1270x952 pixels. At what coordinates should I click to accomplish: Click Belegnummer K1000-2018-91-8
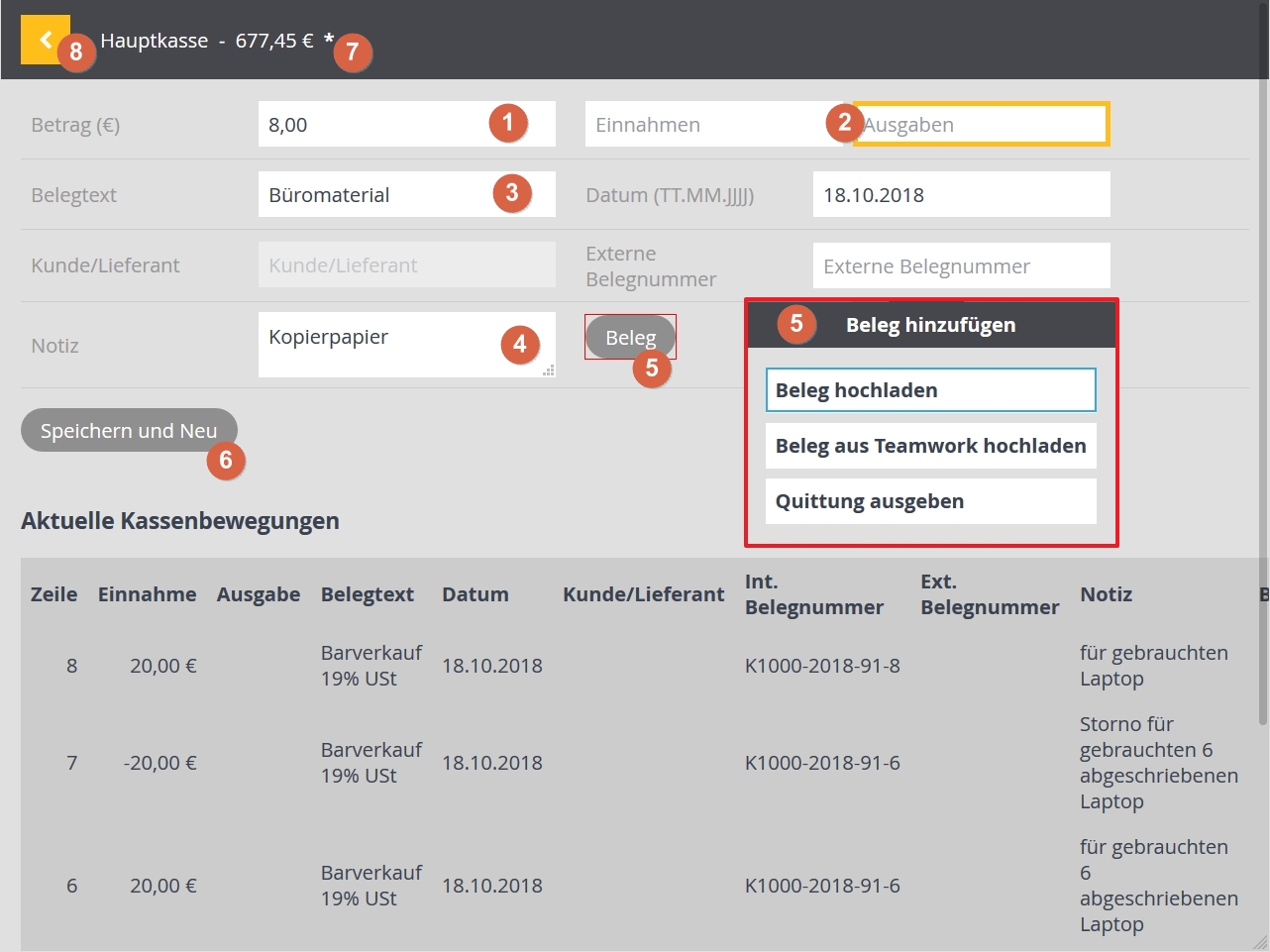(x=822, y=666)
